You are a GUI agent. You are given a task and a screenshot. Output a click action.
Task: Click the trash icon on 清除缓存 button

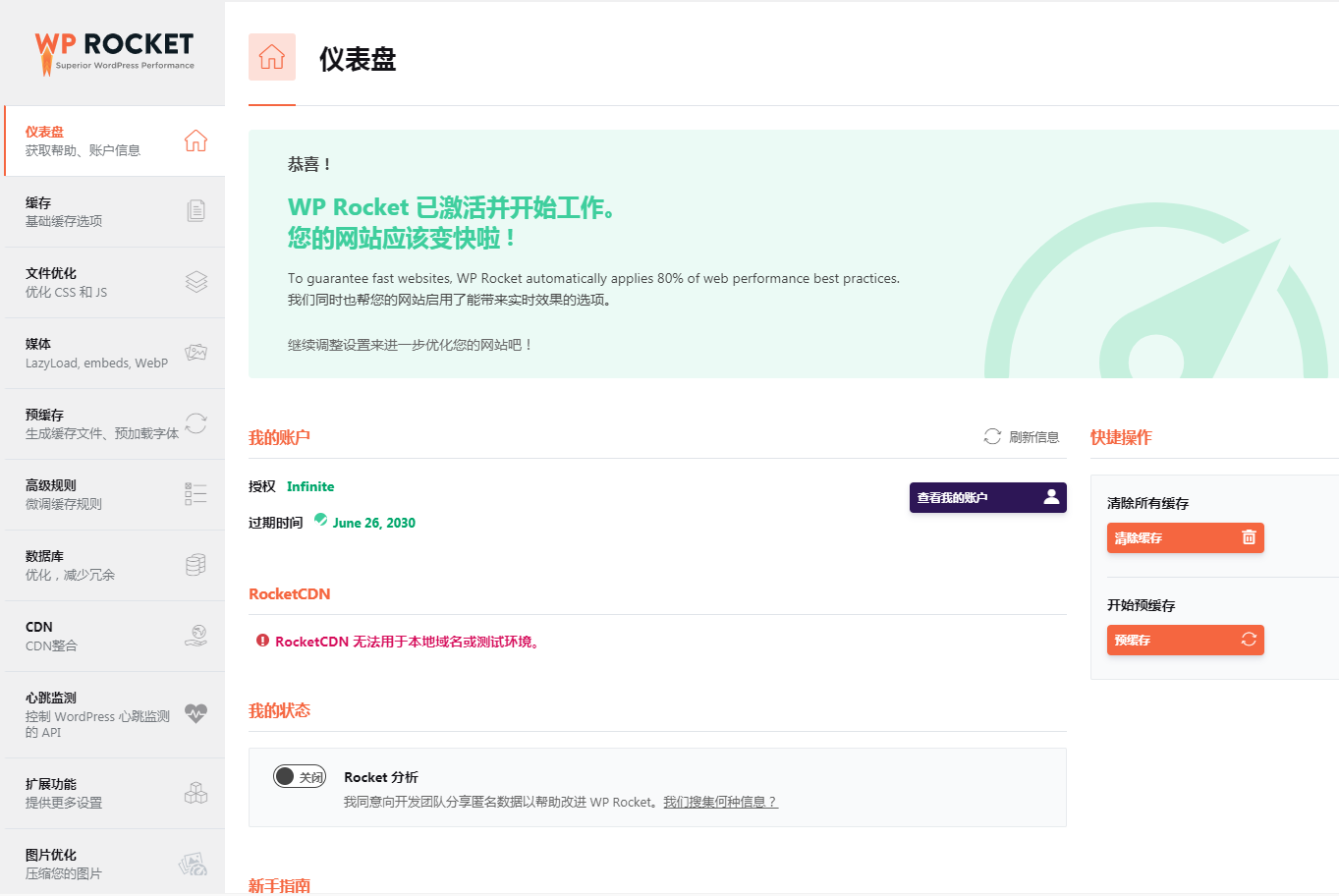[x=1248, y=537]
